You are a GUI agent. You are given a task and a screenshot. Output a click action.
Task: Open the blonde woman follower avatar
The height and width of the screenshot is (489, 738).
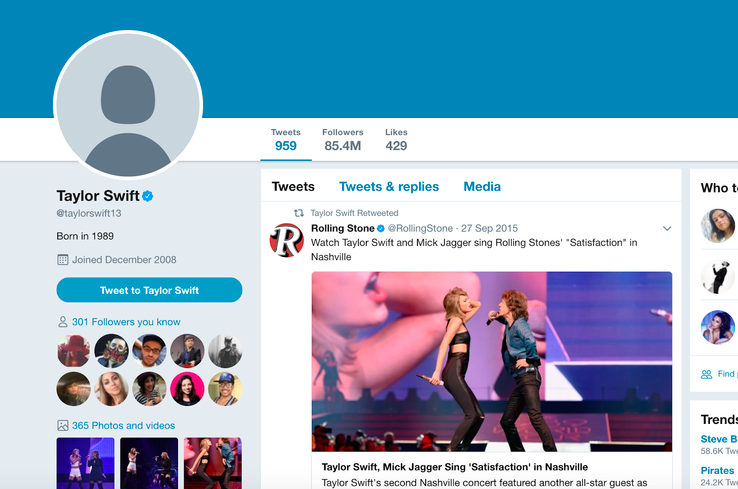[x=112, y=389]
